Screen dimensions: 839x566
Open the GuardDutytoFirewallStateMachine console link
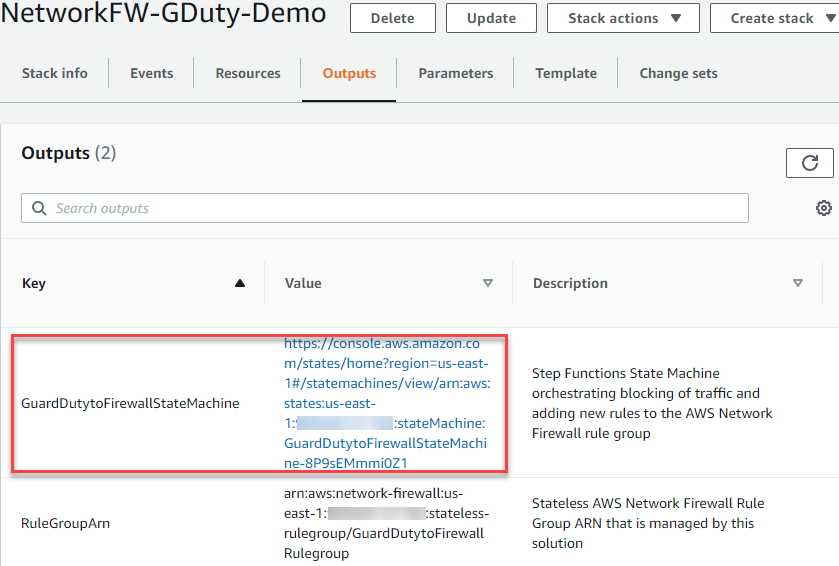[387, 403]
